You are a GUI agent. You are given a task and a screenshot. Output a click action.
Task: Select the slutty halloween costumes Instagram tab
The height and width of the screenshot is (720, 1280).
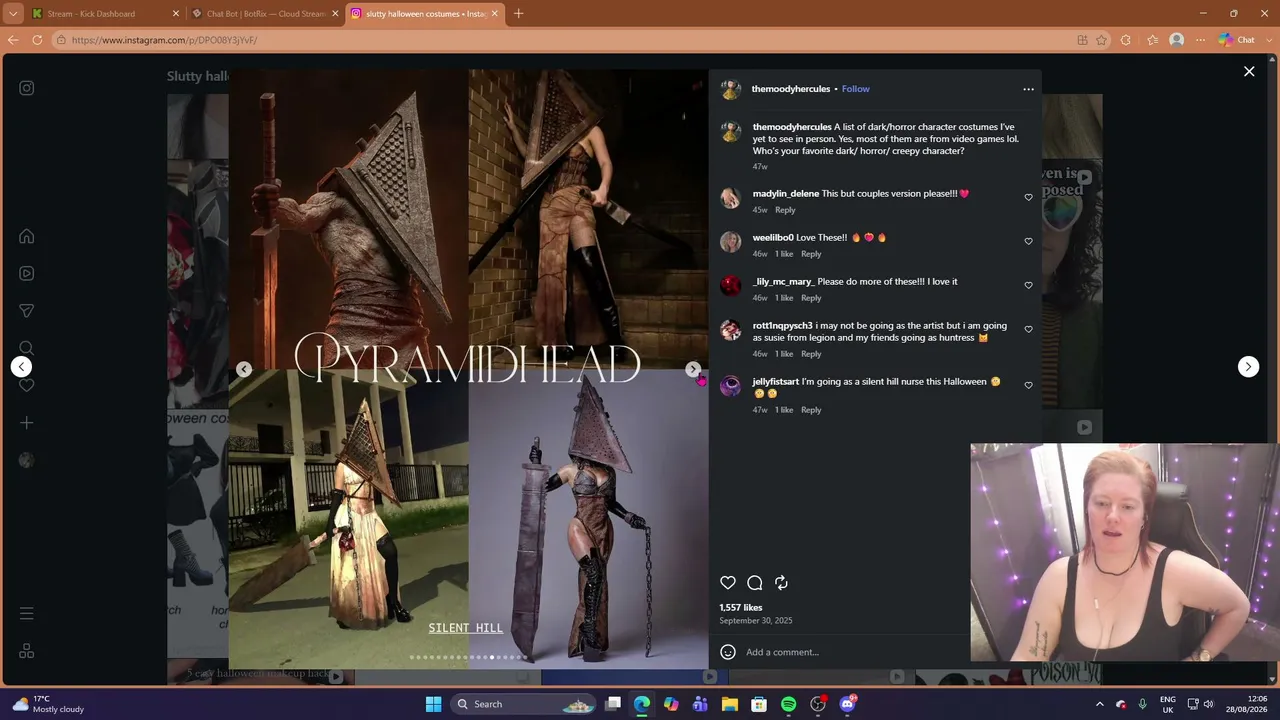coord(425,14)
